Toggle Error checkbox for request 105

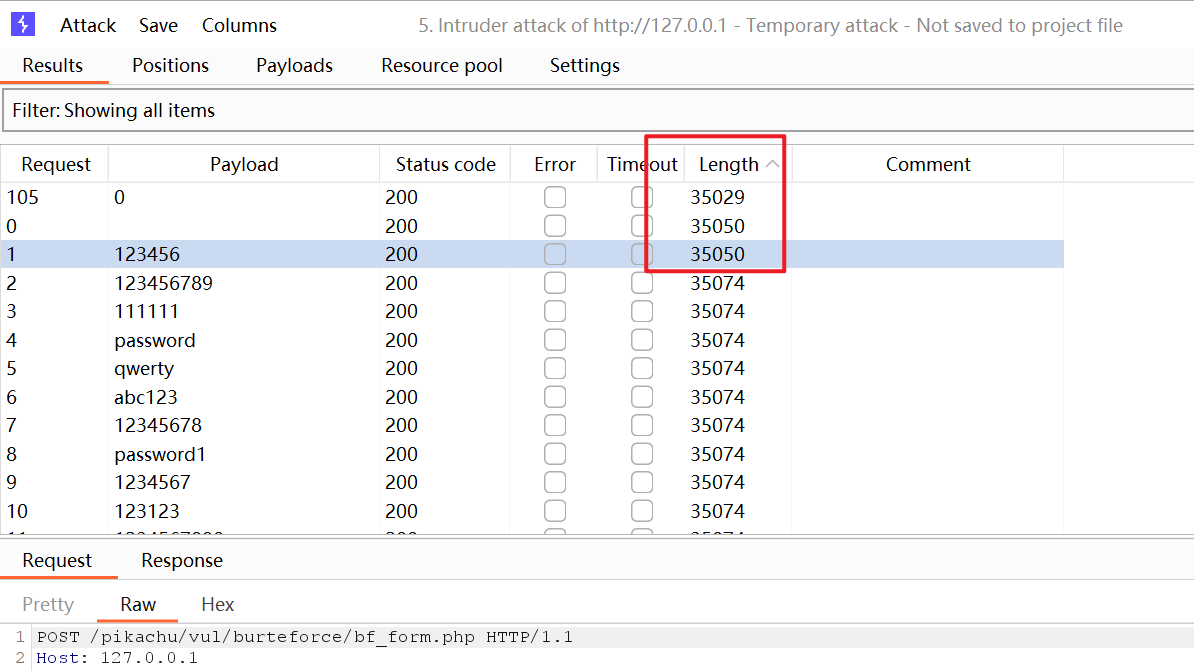(x=555, y=198)
